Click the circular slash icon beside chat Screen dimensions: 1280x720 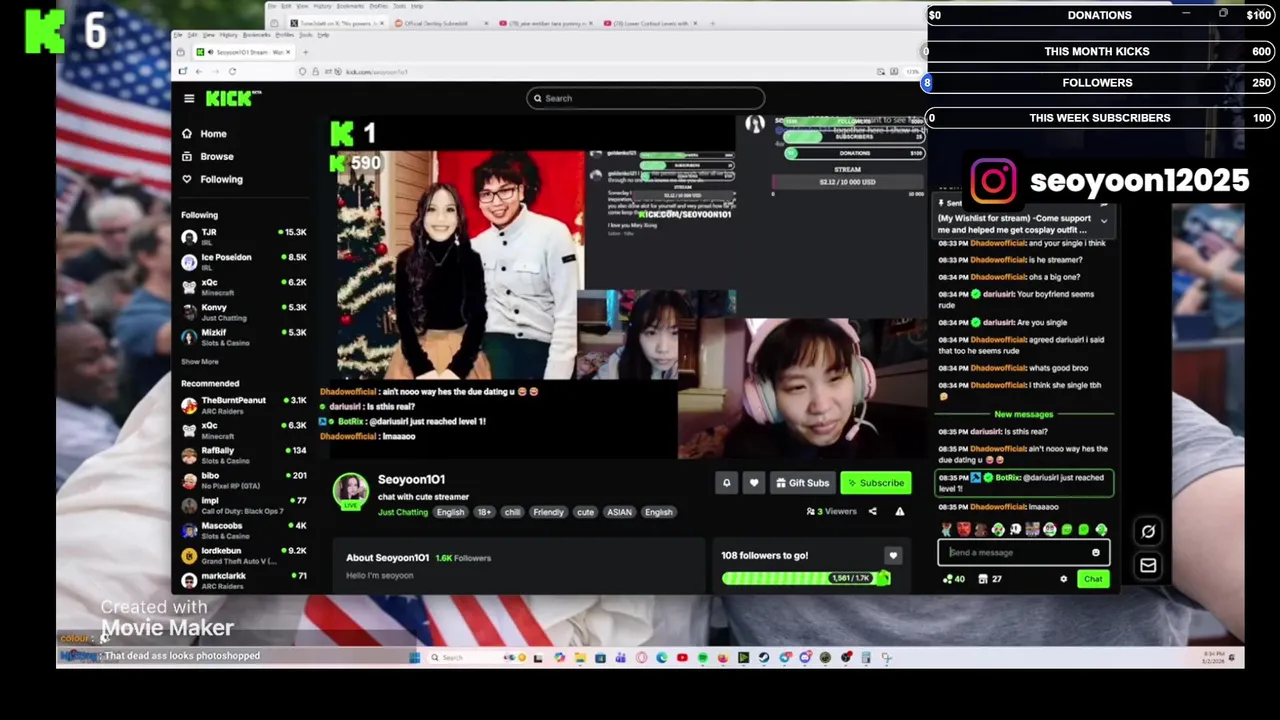pyautogui.click(x=1148, y=532)
